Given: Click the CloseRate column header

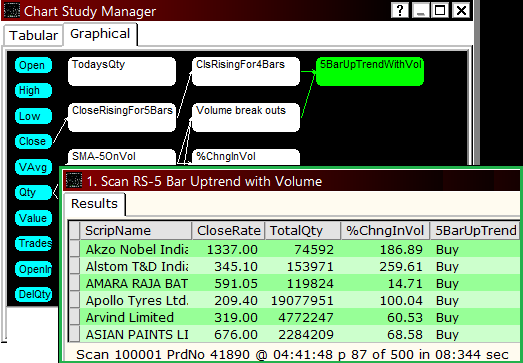Looking at the screenshot, I should point(228,231).
